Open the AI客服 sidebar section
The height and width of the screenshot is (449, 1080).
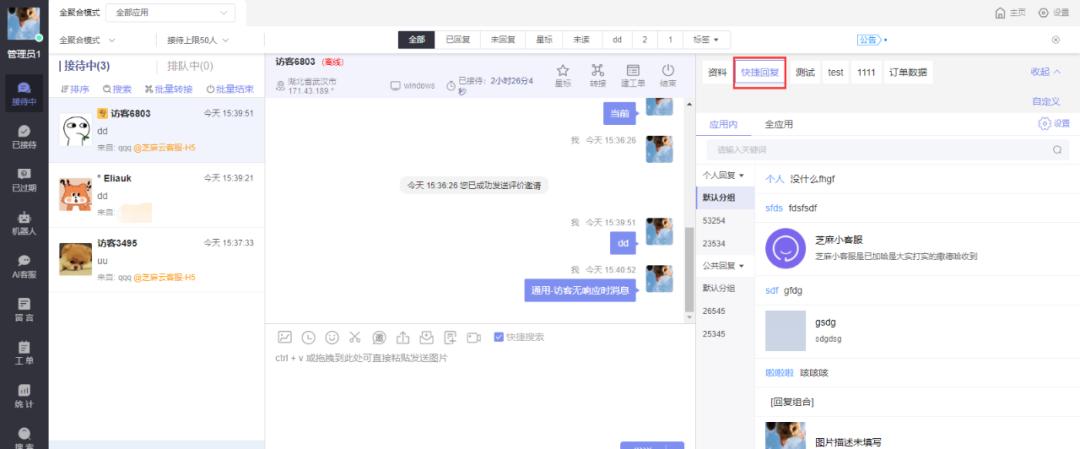point(24,266)
